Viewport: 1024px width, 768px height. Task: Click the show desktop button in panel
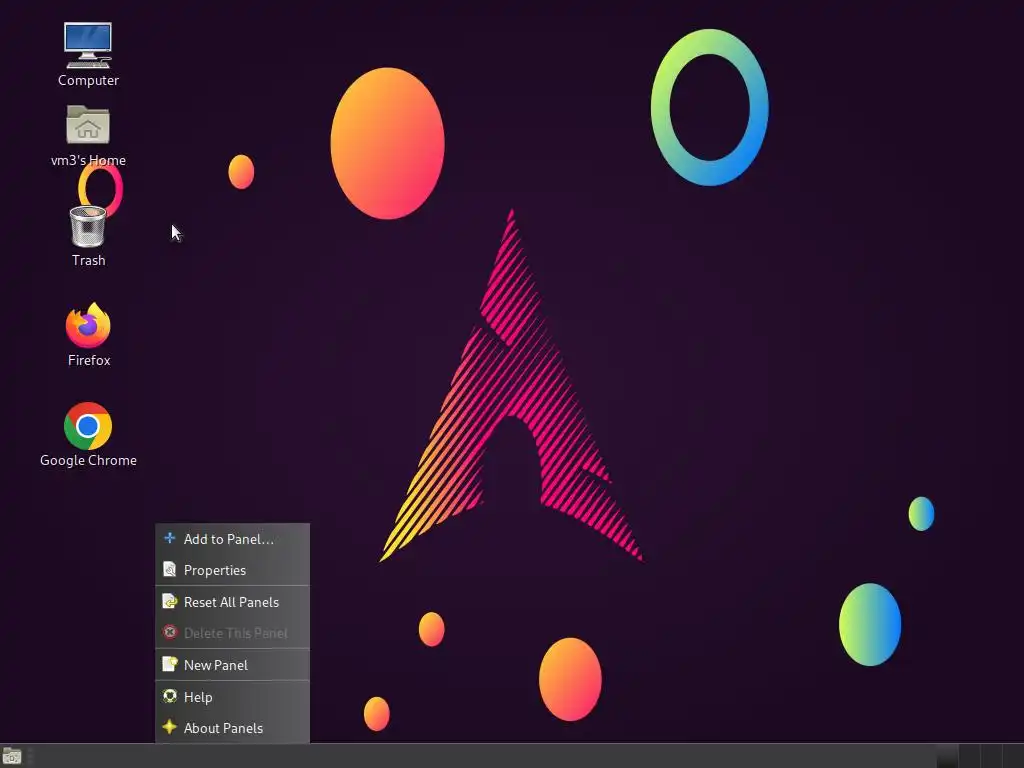coord(12,757)
